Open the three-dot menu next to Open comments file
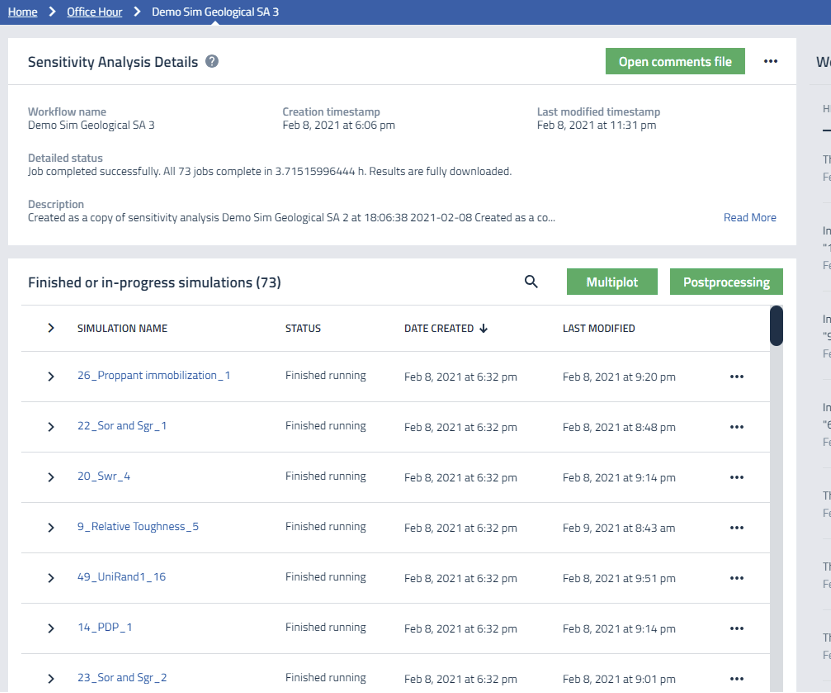 [770, 61]
